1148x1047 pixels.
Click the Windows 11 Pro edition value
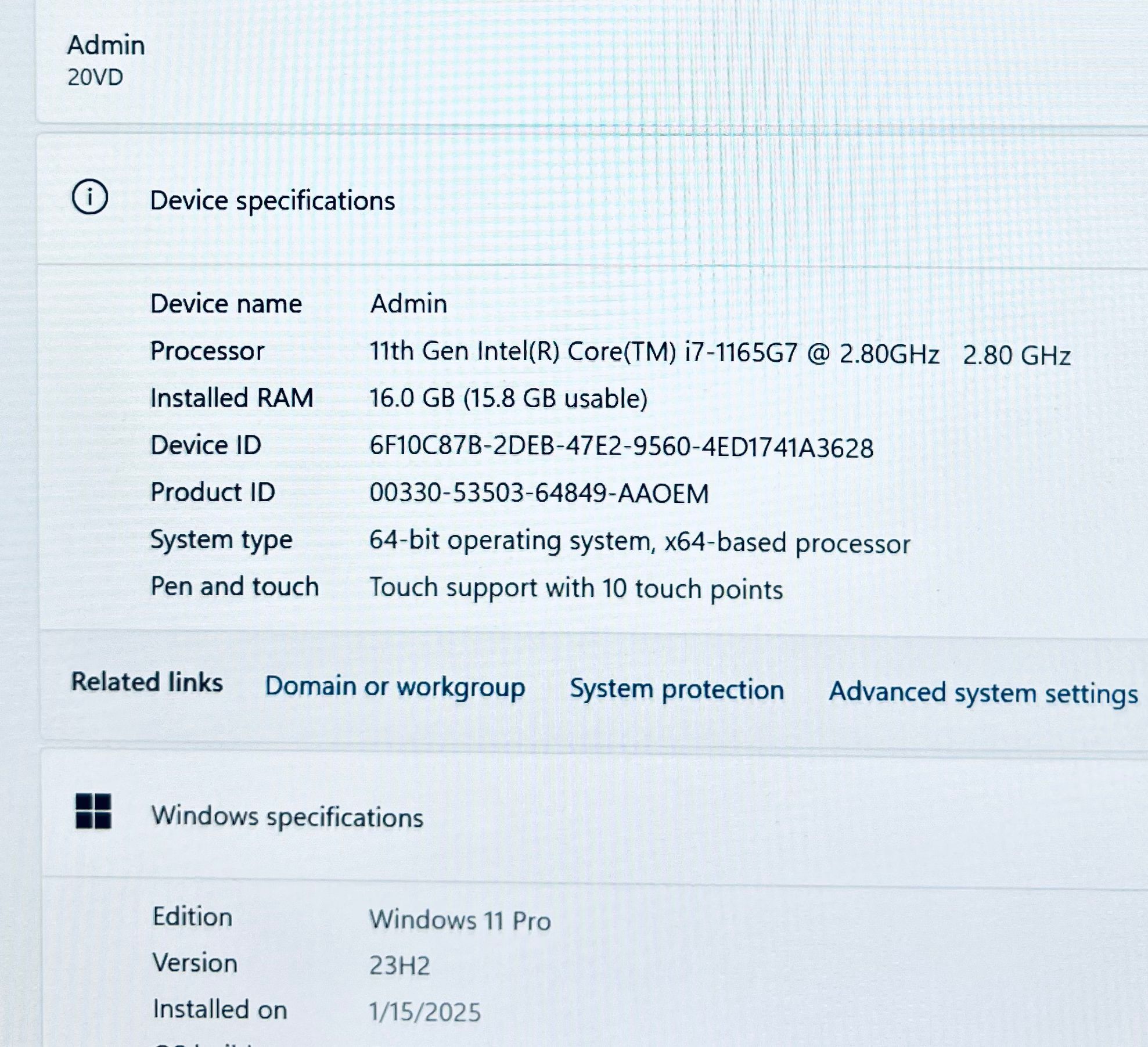(460, 920)
